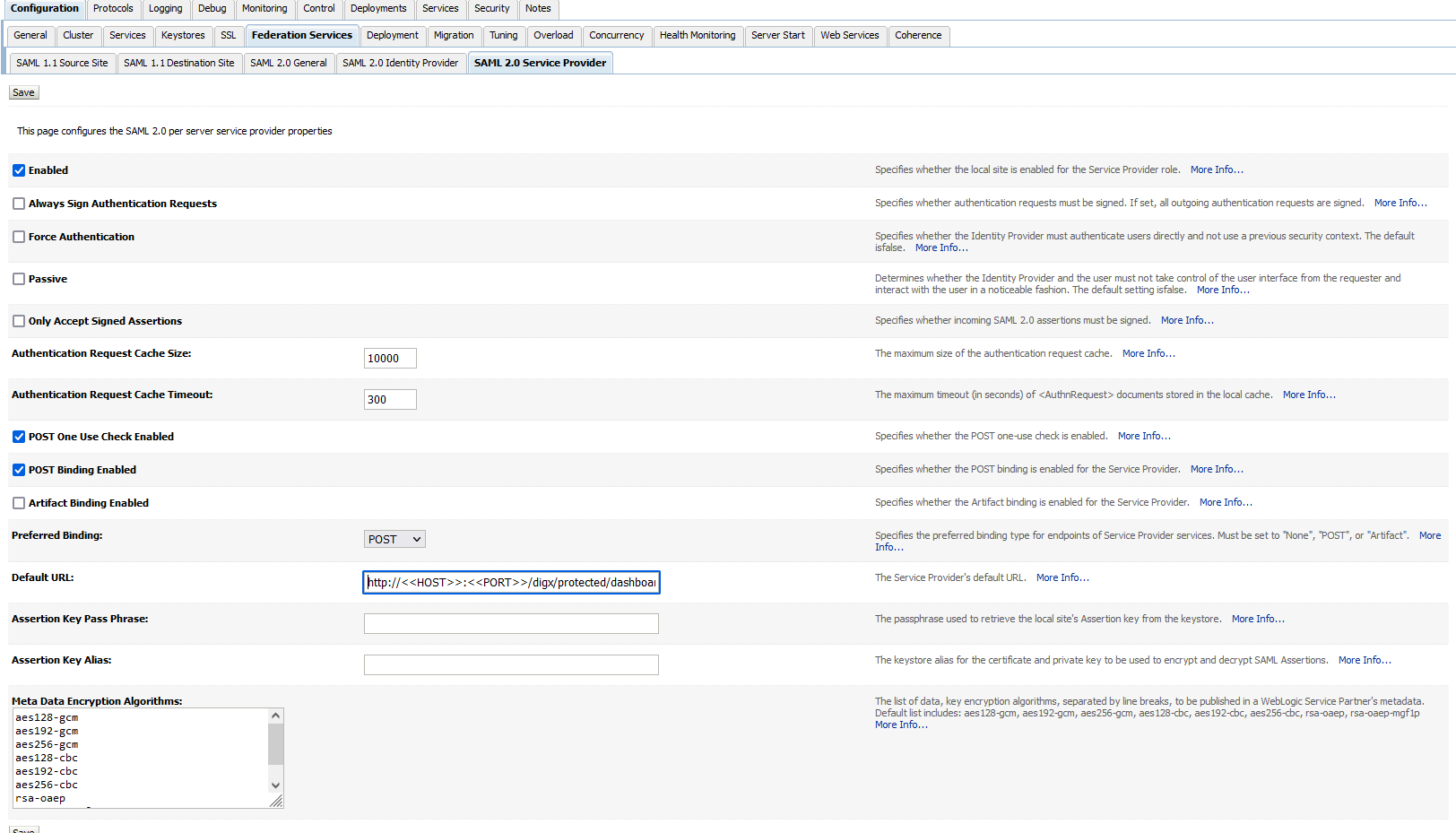Open More Info for POST binding
Viewport: 1456px width, 833px height.
[x=1217, y=470]
